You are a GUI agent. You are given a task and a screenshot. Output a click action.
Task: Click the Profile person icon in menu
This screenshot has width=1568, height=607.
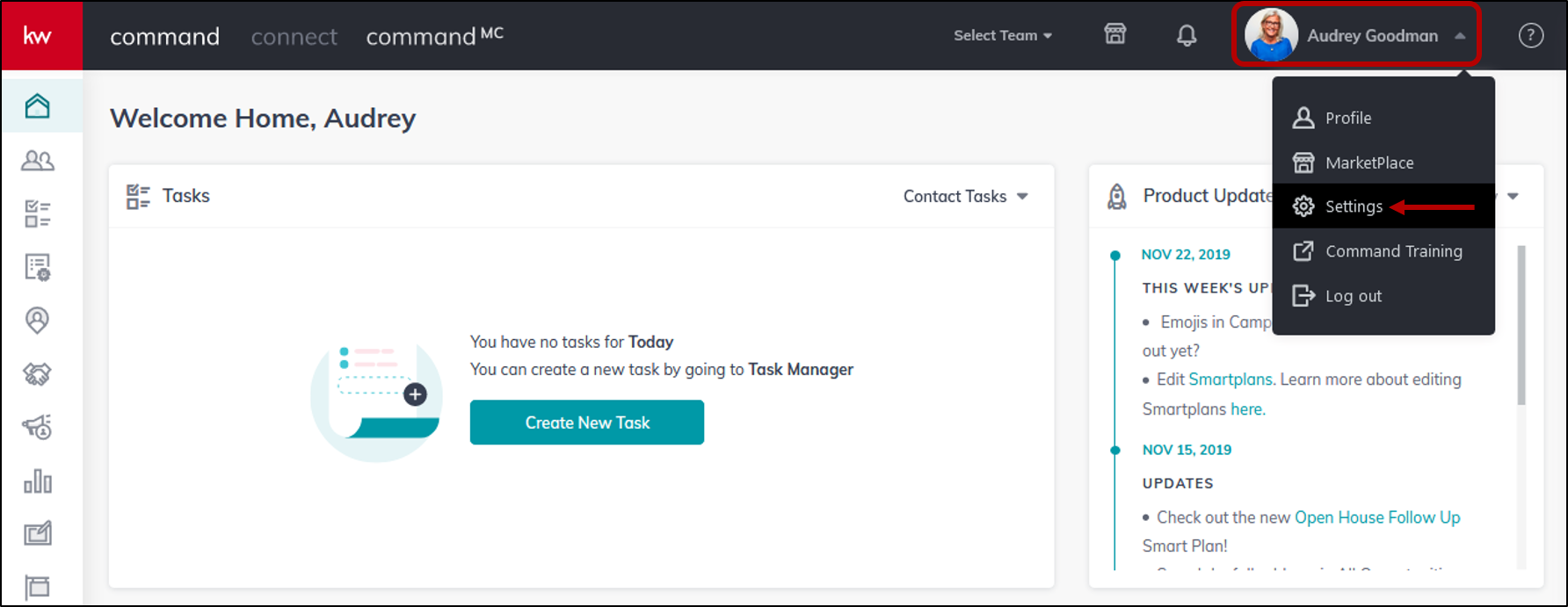[1303, 118]
